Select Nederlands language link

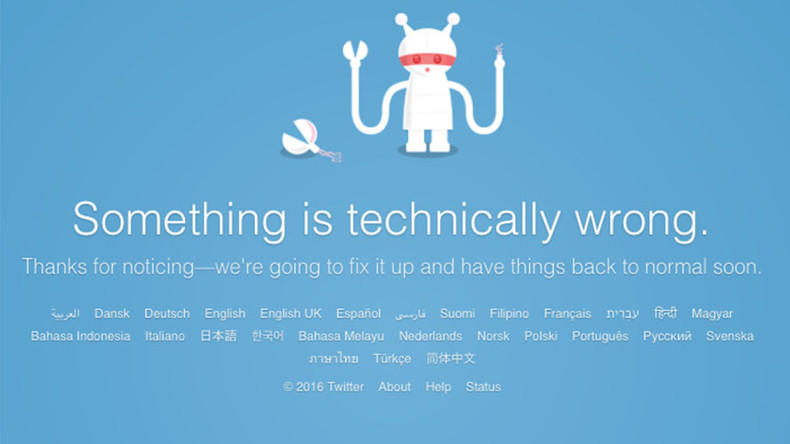tap(430, 336)
